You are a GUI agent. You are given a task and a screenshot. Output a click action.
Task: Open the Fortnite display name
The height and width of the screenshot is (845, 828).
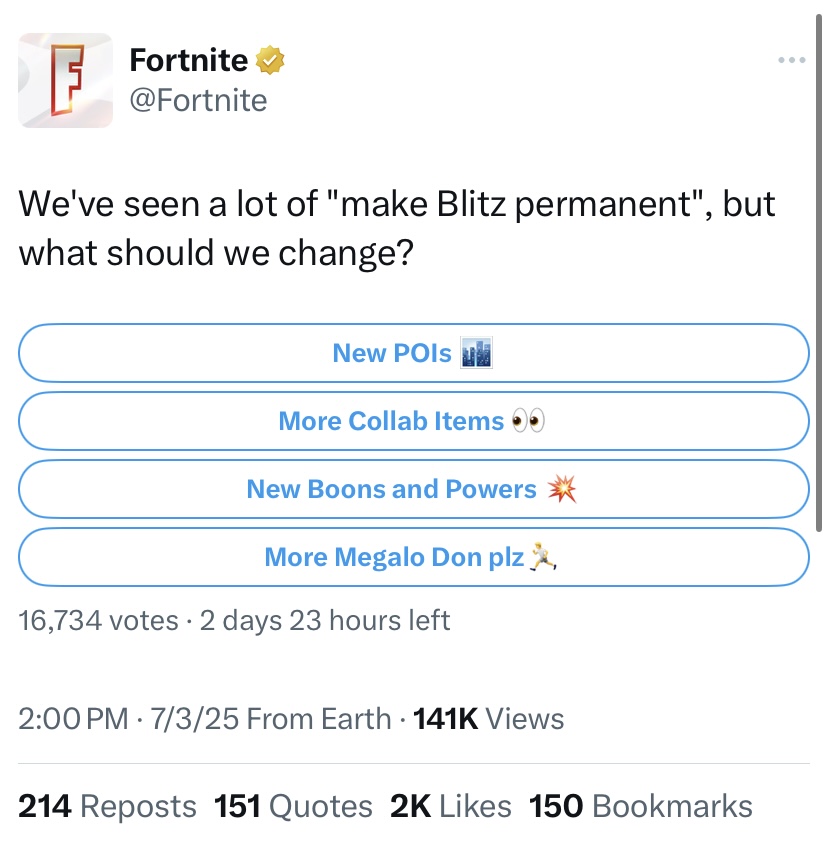coord(189,60)
